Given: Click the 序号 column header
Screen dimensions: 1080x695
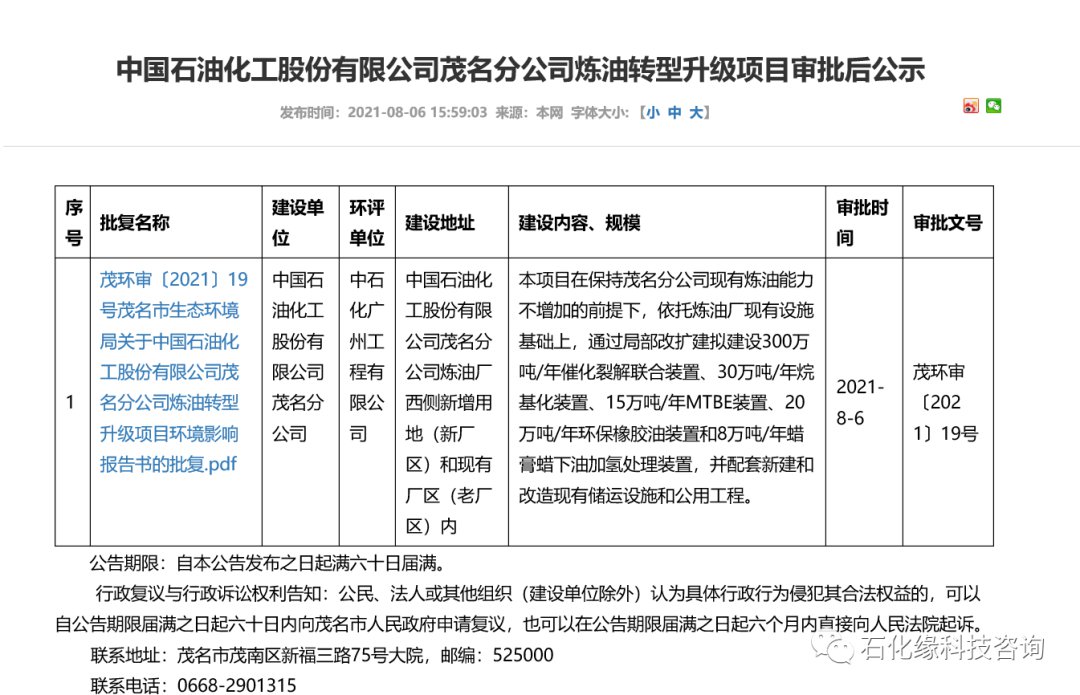Looking at the screenshot, I should pos(73,222).
